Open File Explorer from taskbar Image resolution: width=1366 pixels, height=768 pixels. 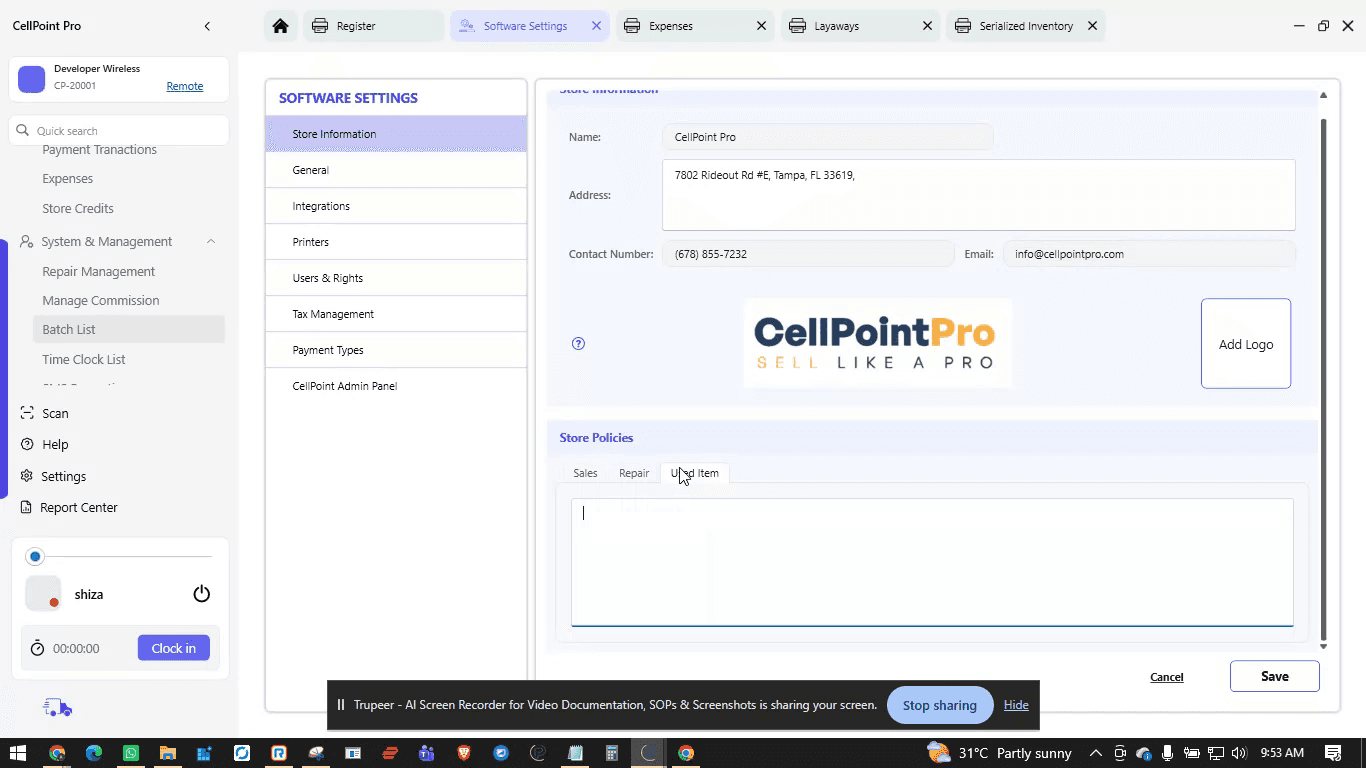pyautogui.click(x=168, y=753)
